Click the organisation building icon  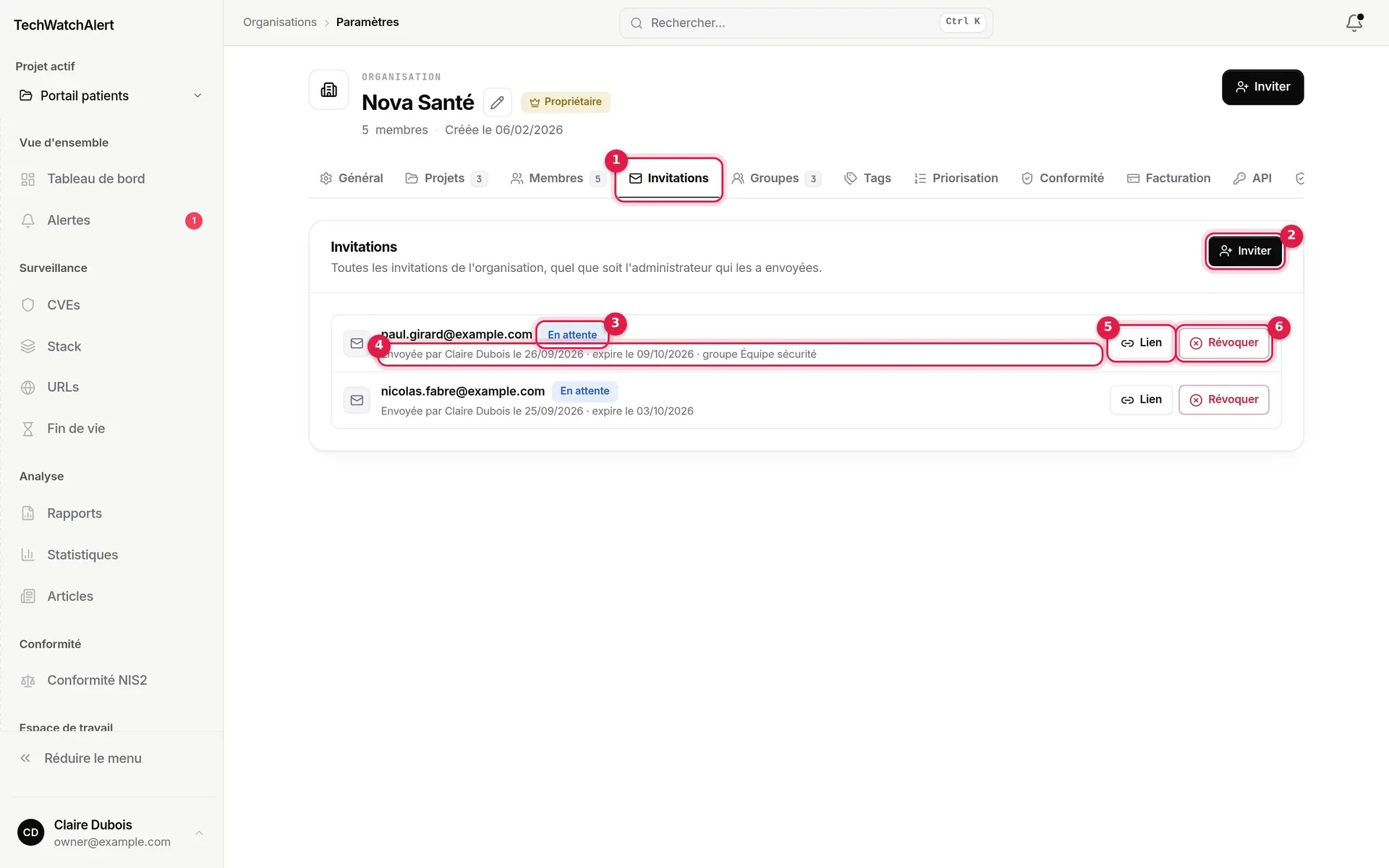point(329,90)
